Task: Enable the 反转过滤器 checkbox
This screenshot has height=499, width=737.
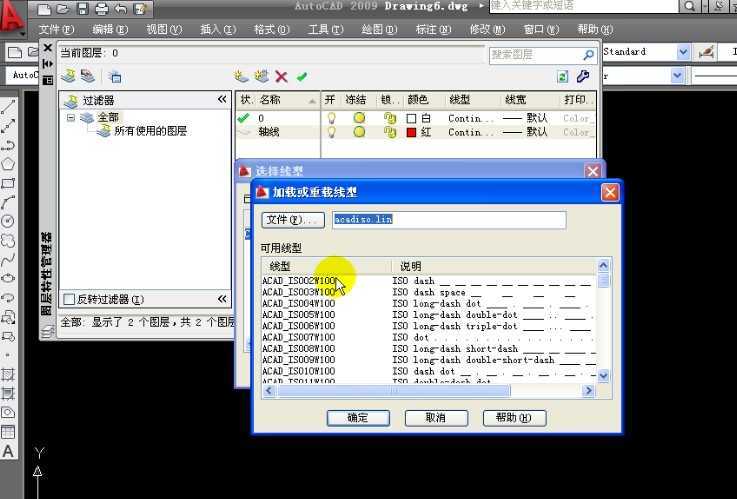Action: [69, 299]
